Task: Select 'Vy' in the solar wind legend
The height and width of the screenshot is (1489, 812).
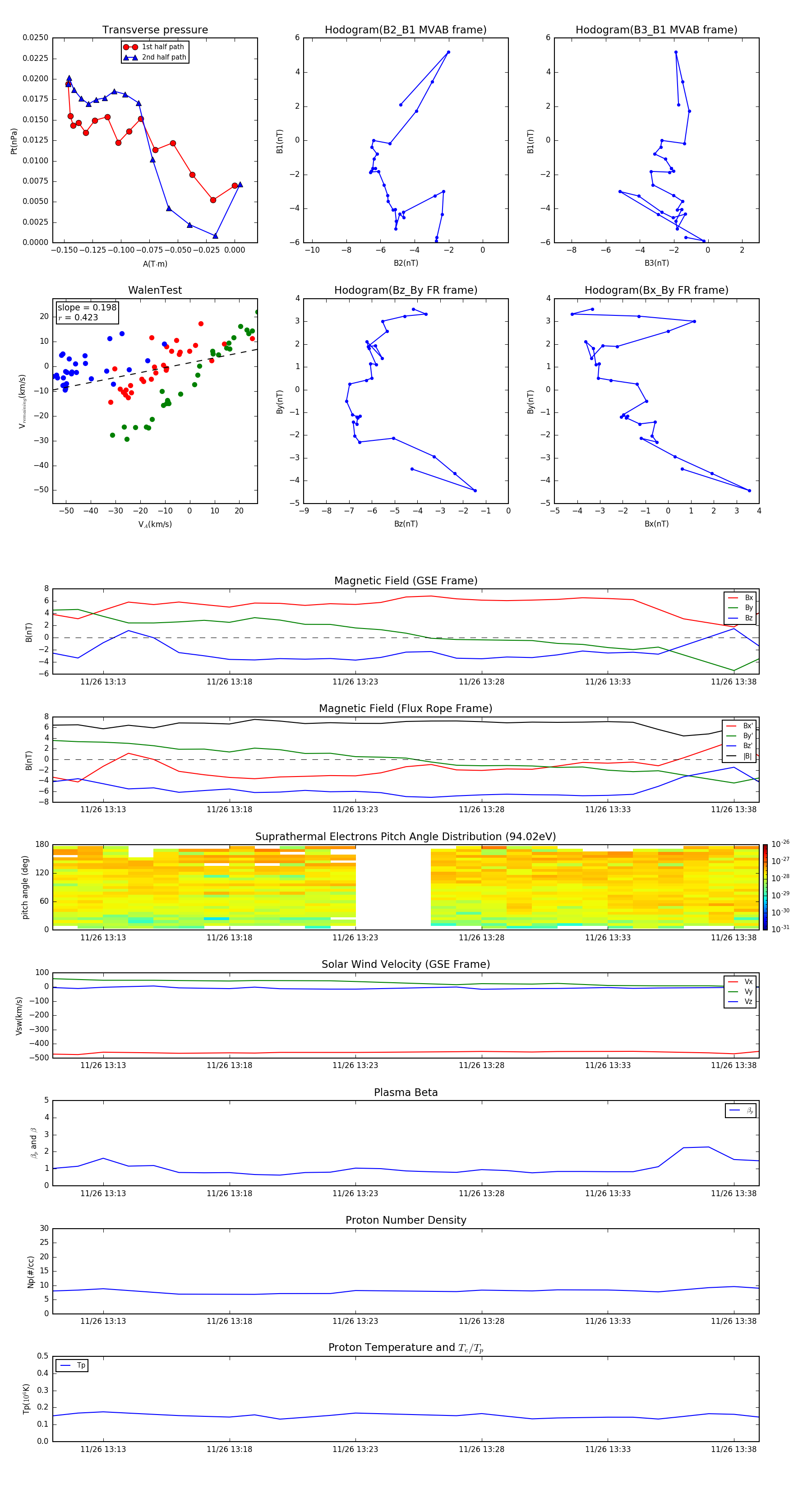Action: tap(740, 992)
